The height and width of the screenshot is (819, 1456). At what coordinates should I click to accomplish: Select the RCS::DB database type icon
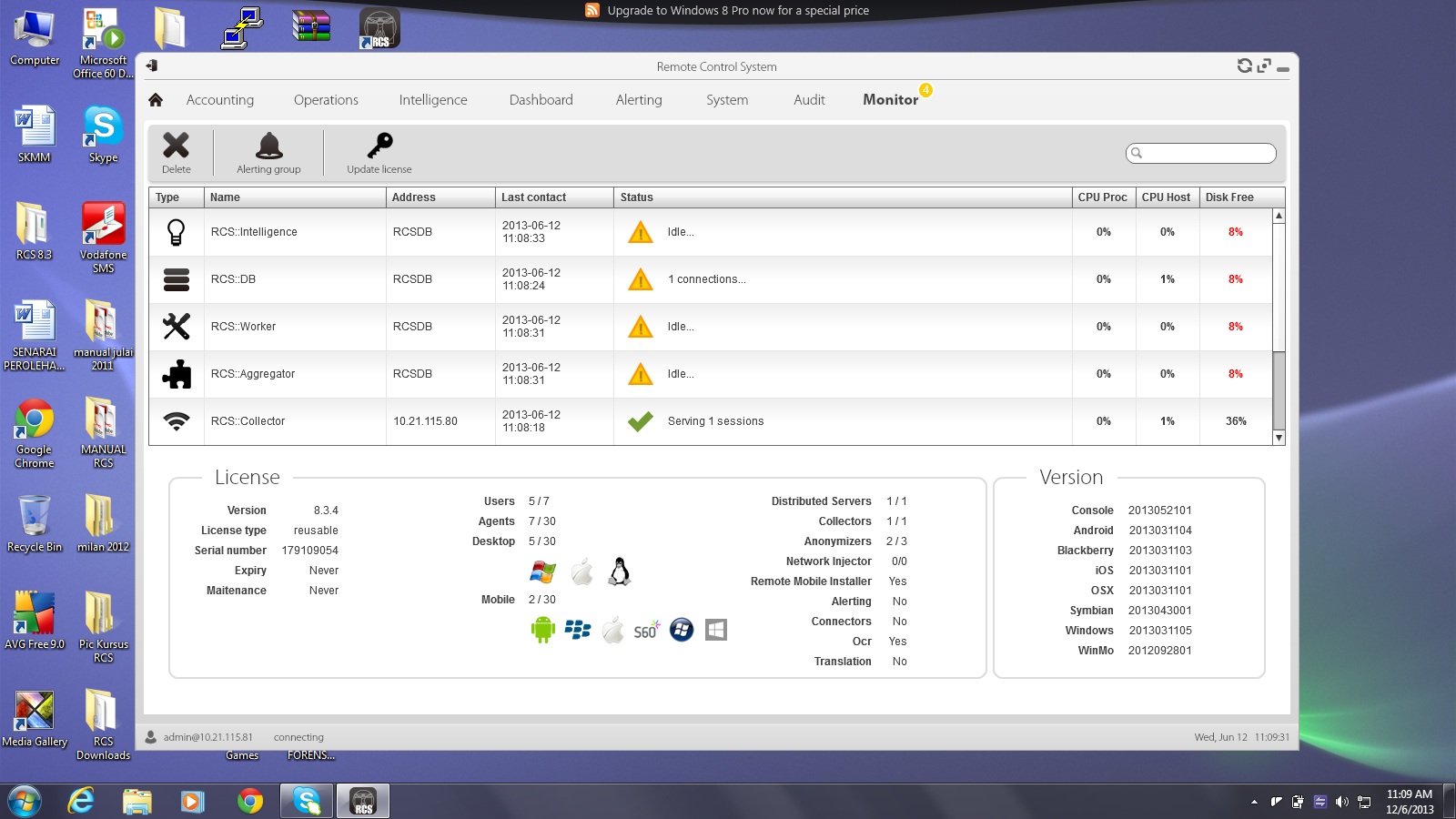click(x=177, y=279)
